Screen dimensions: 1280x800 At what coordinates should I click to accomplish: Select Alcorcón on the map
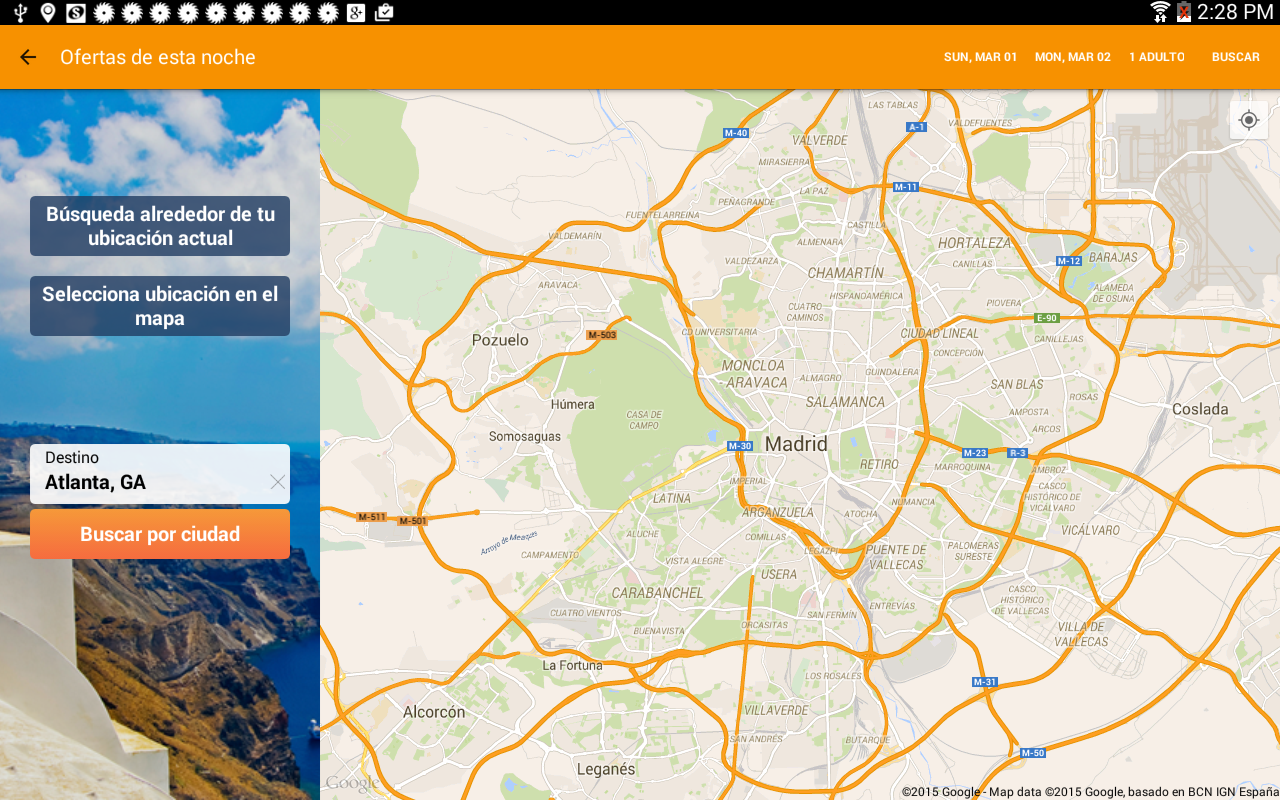[x=434, y=712]
